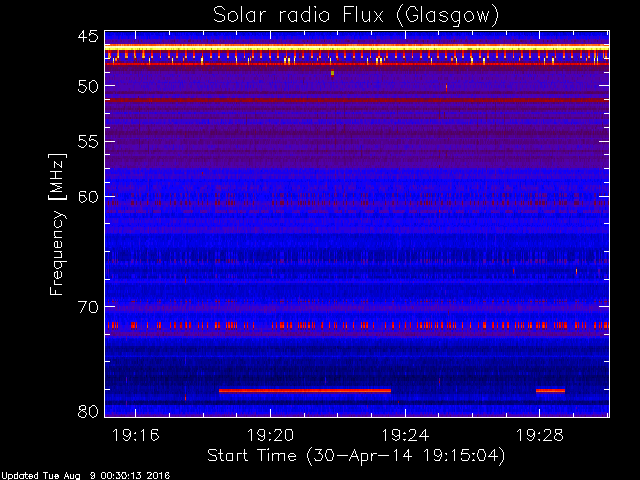Click the short red emission segment near 19:28
The image size is (640, 480).
[x=550, y=391]
